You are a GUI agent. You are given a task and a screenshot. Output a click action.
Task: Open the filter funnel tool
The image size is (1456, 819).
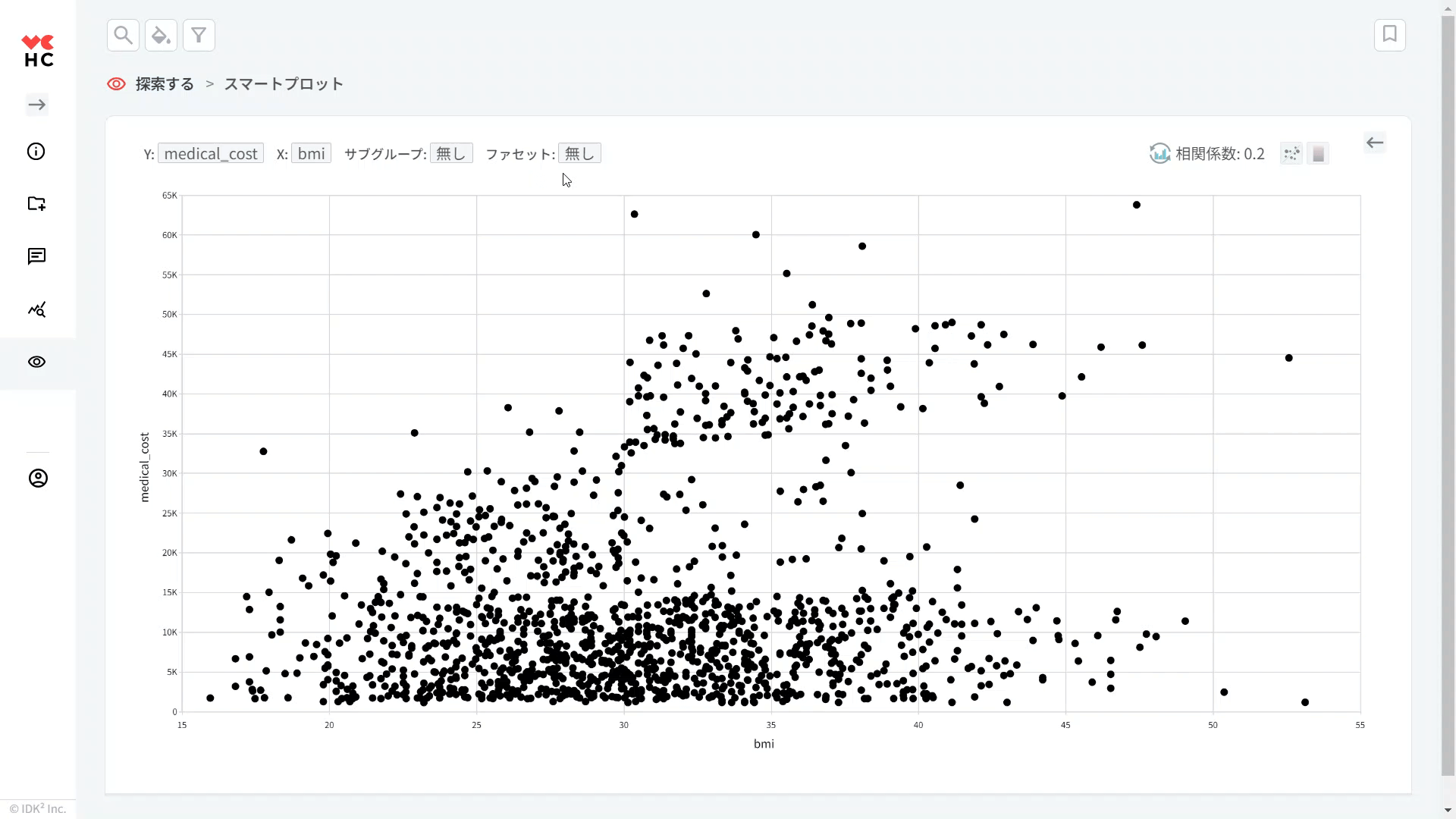pyautogui.click(x=199, y=35)
